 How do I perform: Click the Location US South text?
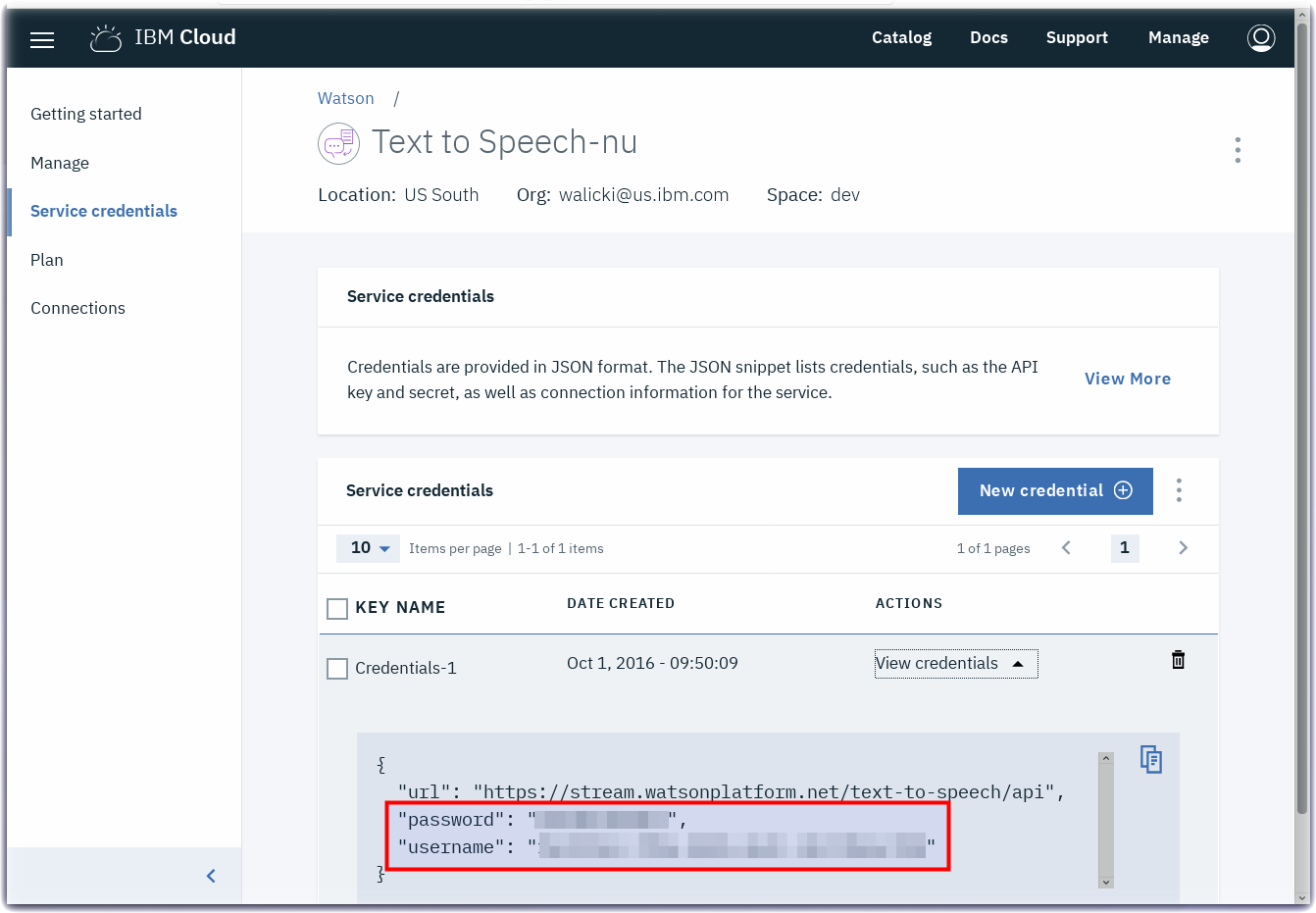[x=398, y=195]
